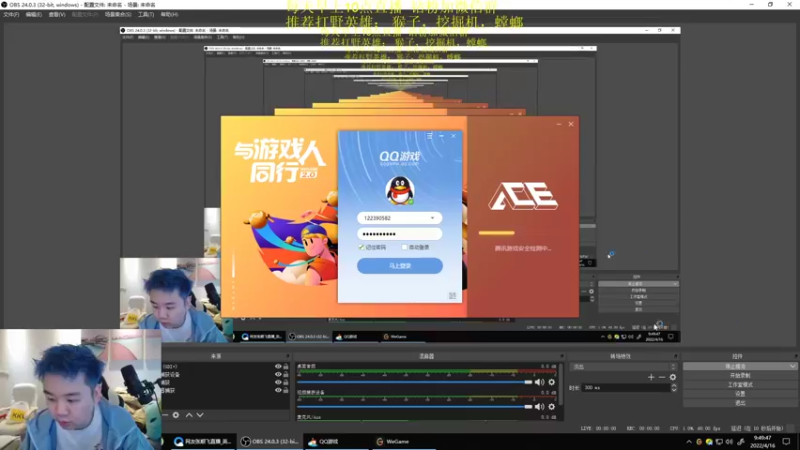Pop out the Mixer dock panel icon
Screen dimensions: 800x450
pyautogui.click(x=562, y=356)
